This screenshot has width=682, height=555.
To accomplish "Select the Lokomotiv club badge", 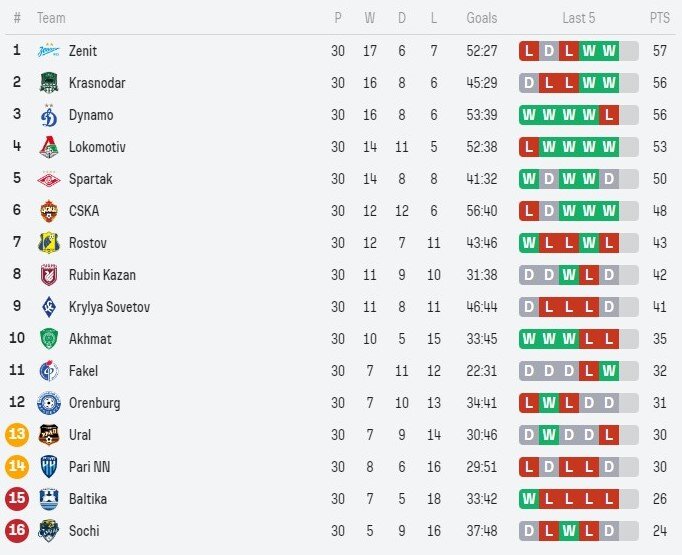I will 49,147.
